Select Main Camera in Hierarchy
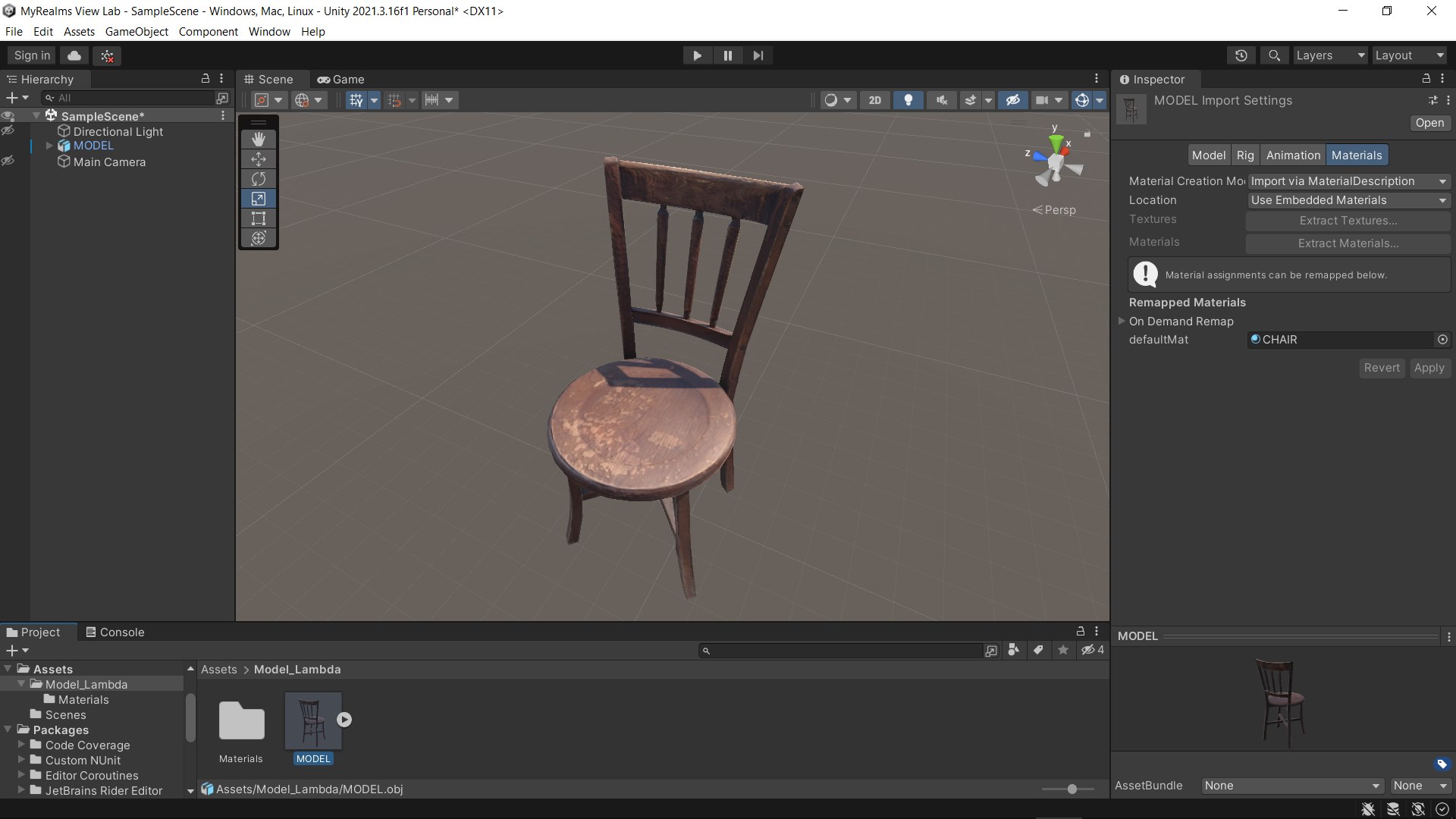Screen dimensions: 1456x819 [109, 162]
